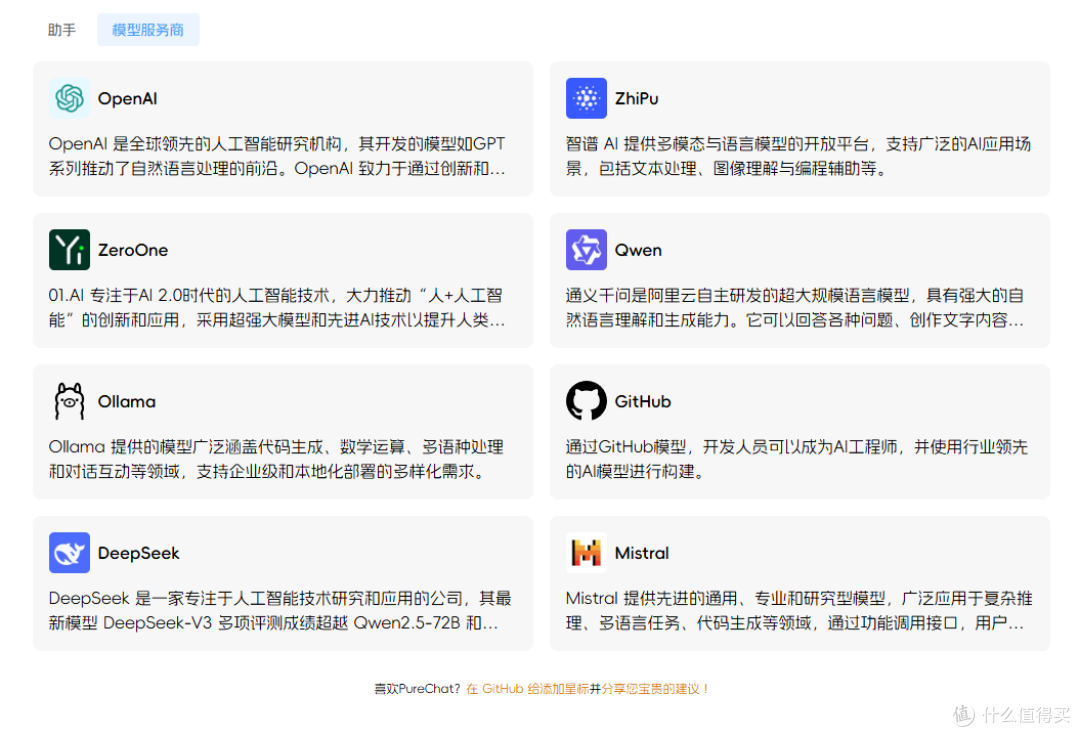
Task: Click the Ollama llama icon
Action: coord(69,402)
